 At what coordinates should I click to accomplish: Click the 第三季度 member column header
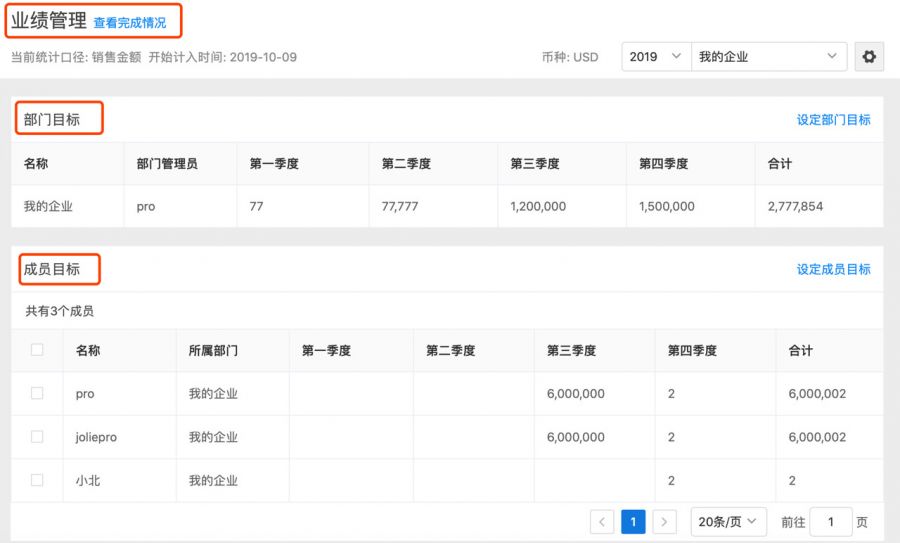571,351
